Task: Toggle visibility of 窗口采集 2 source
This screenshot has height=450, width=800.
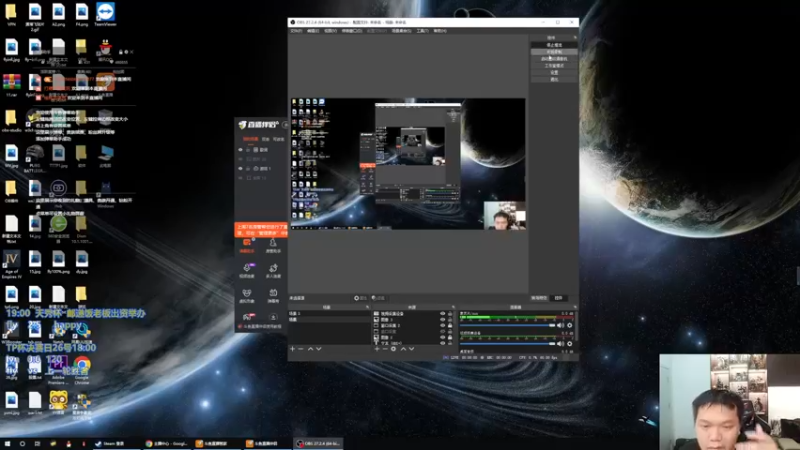Action: coord(442,326)
